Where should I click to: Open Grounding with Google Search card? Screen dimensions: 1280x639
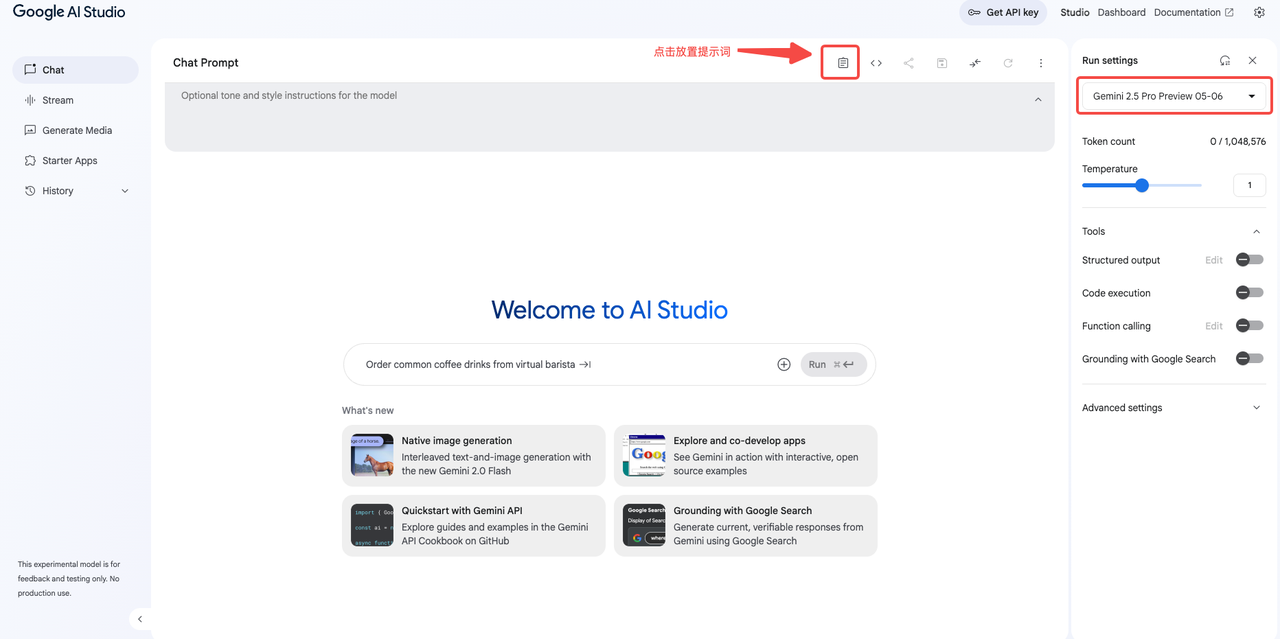pyautogui.click(x=746, y=526)
